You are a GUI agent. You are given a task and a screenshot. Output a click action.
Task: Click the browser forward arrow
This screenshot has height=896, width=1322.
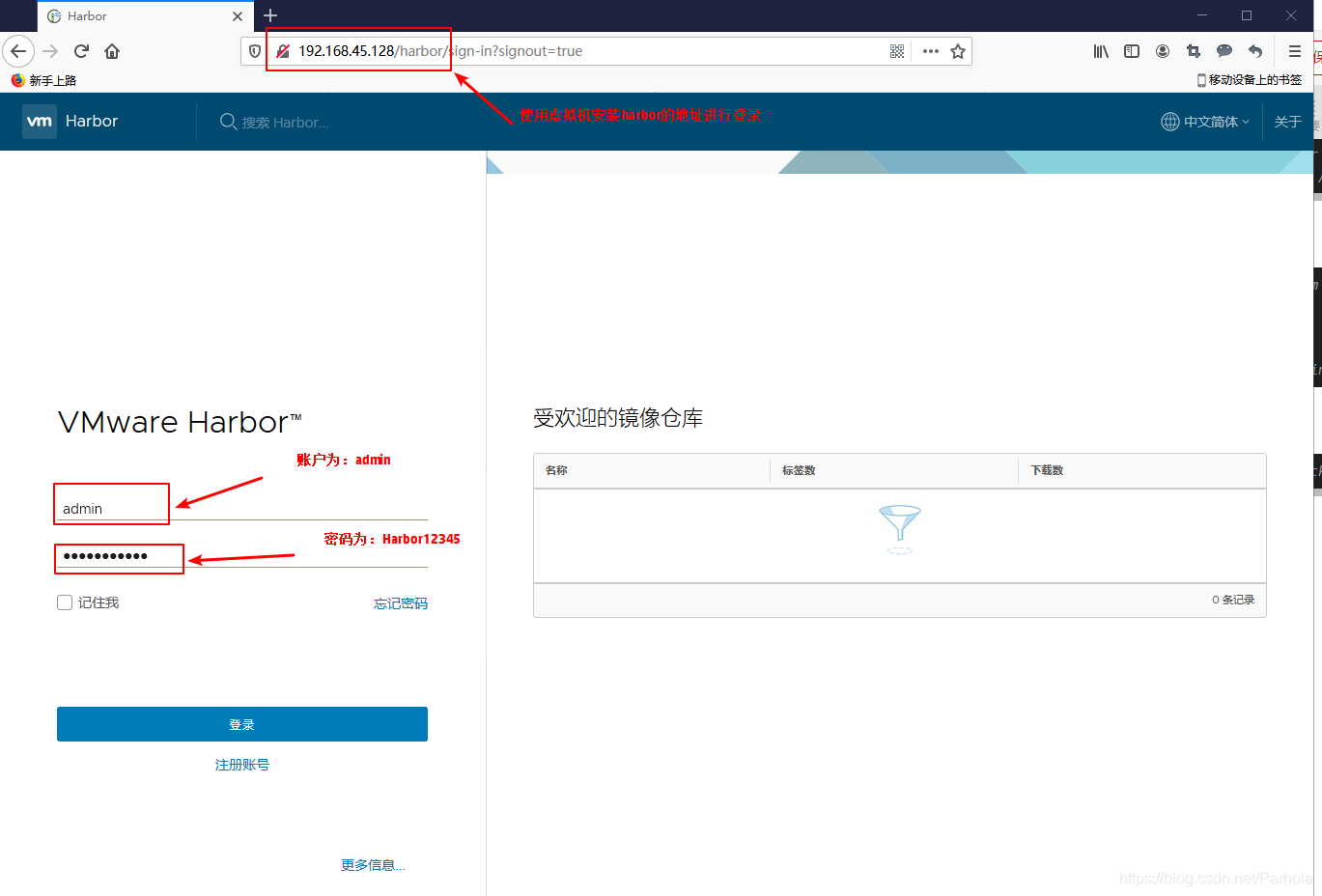tap(50, 51)
